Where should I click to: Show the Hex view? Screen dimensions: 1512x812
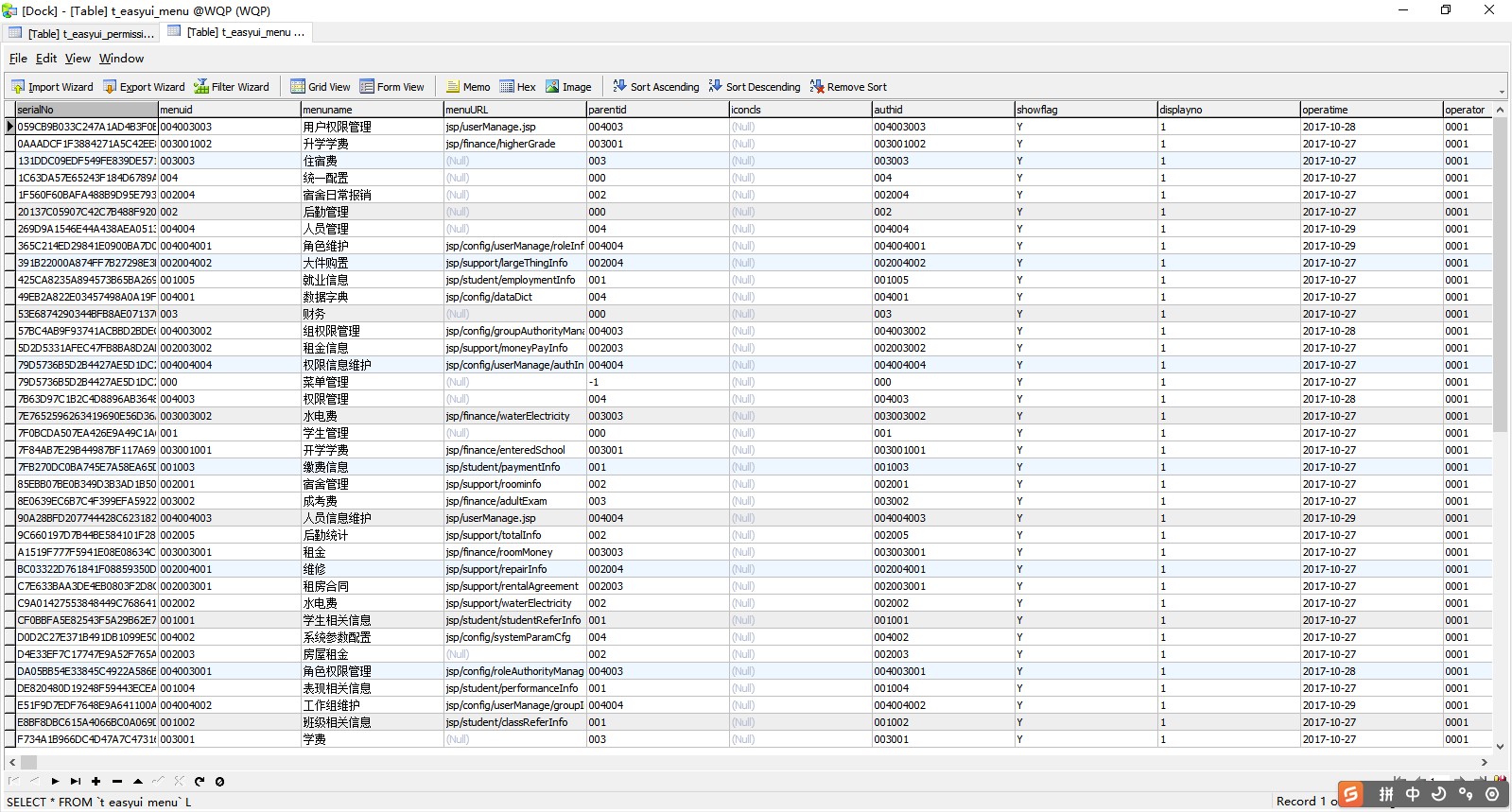click(x=518, y=87)
